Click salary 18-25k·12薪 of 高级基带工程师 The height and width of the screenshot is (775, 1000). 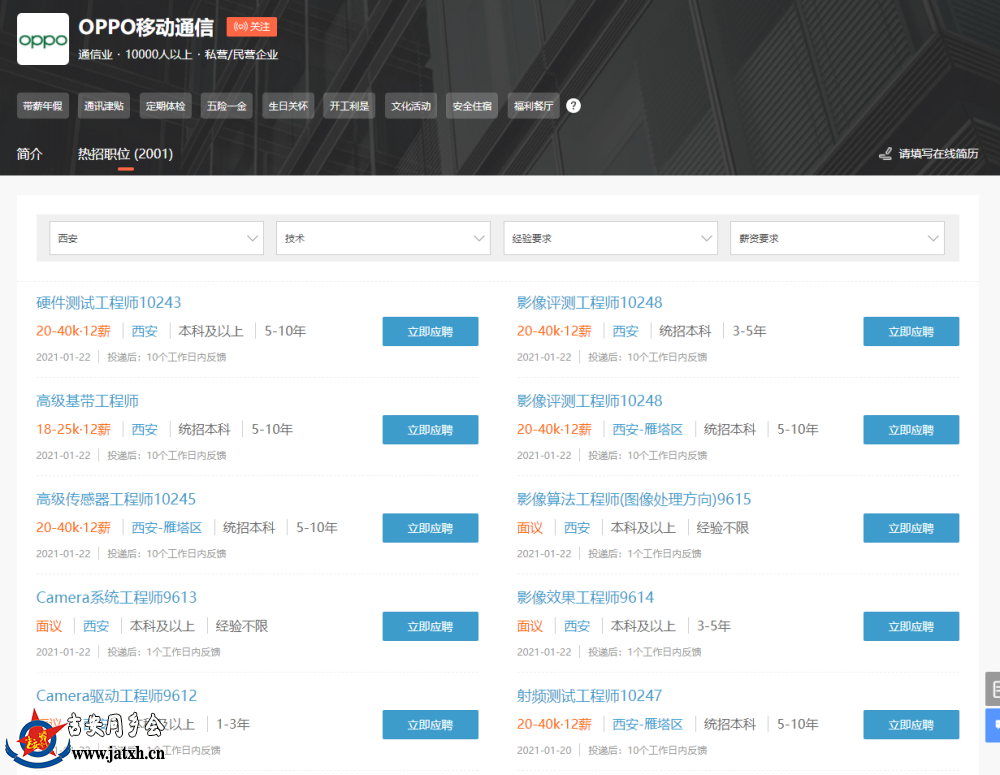pos(73,429)
